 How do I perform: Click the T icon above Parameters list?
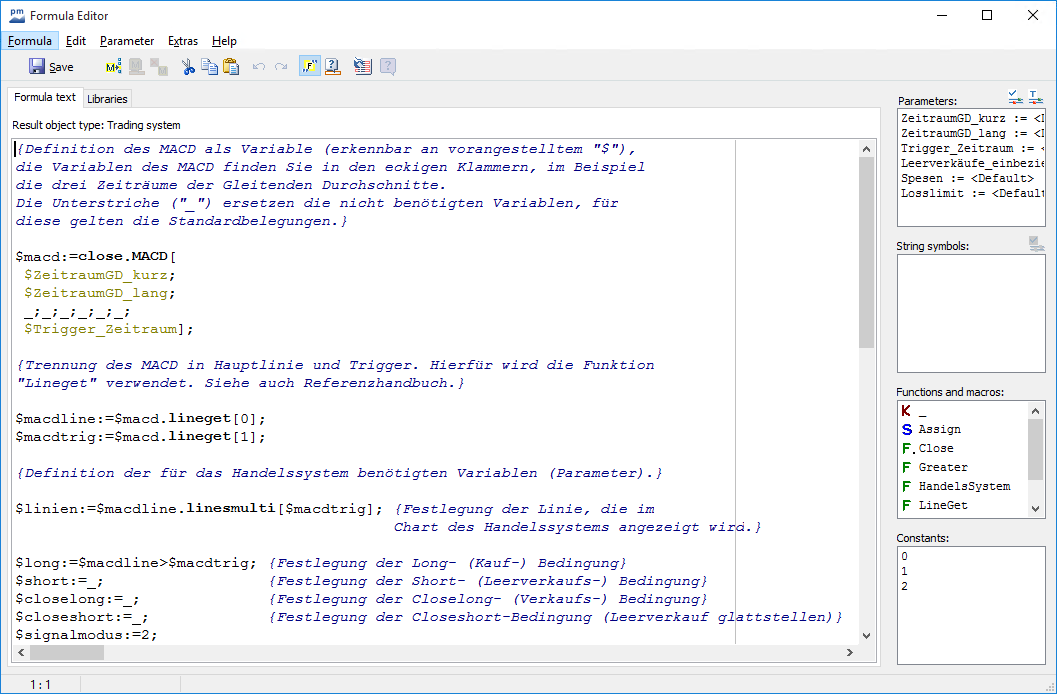pos(1035,98)
